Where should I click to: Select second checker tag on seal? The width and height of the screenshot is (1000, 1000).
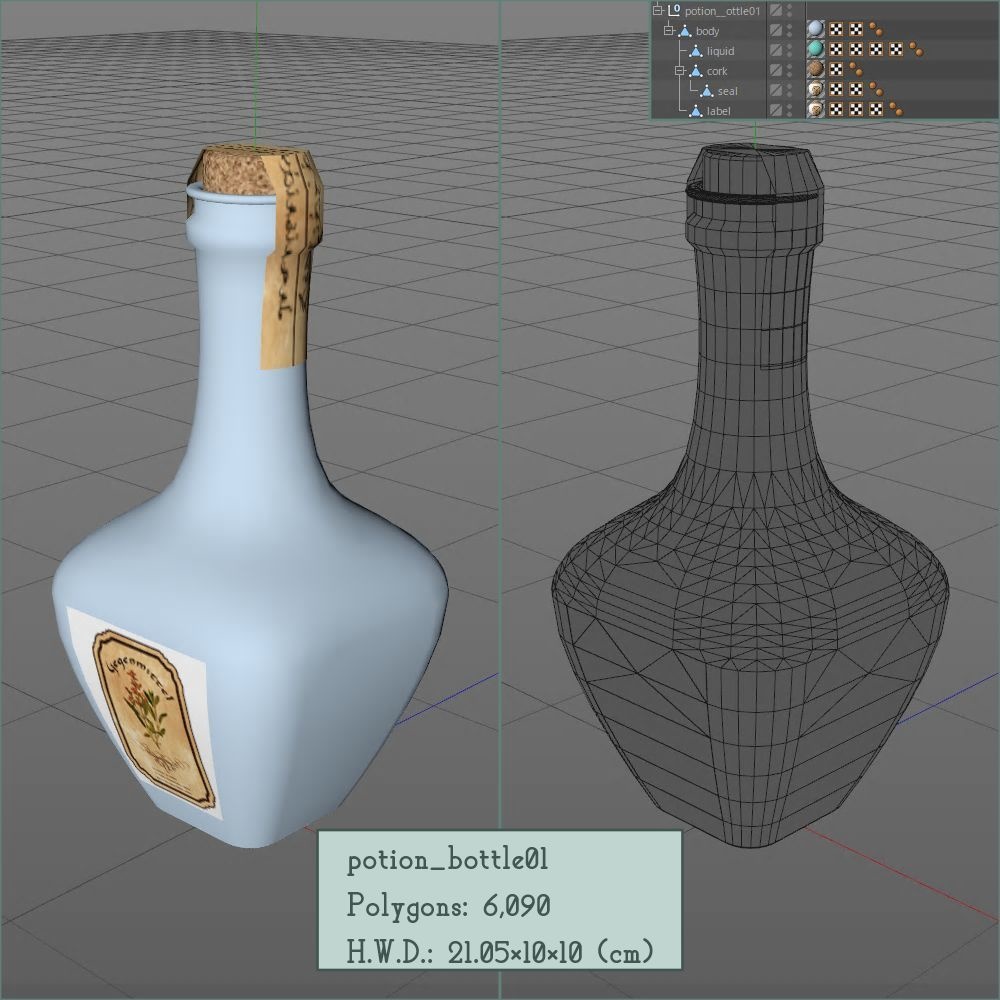click(x=856, y=89)
